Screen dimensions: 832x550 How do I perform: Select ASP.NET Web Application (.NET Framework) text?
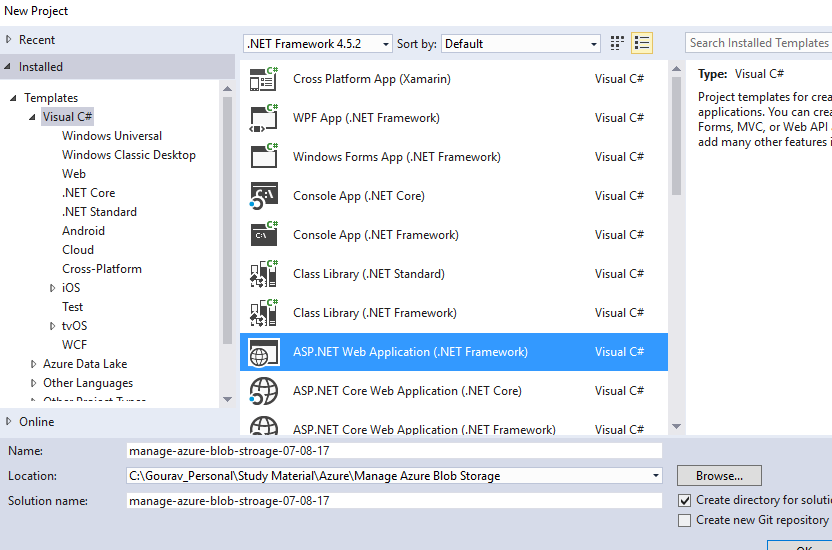(410, 352)
